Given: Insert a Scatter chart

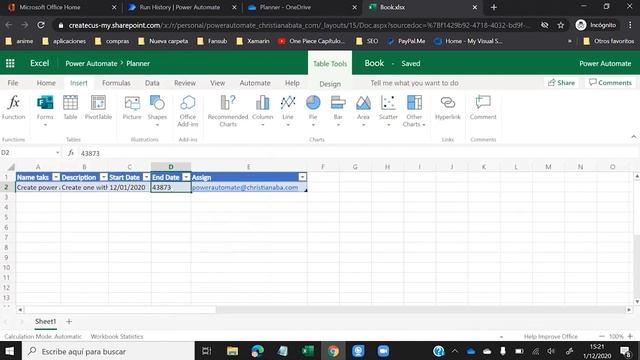Looking at the screenshot, I should (388, 109).
